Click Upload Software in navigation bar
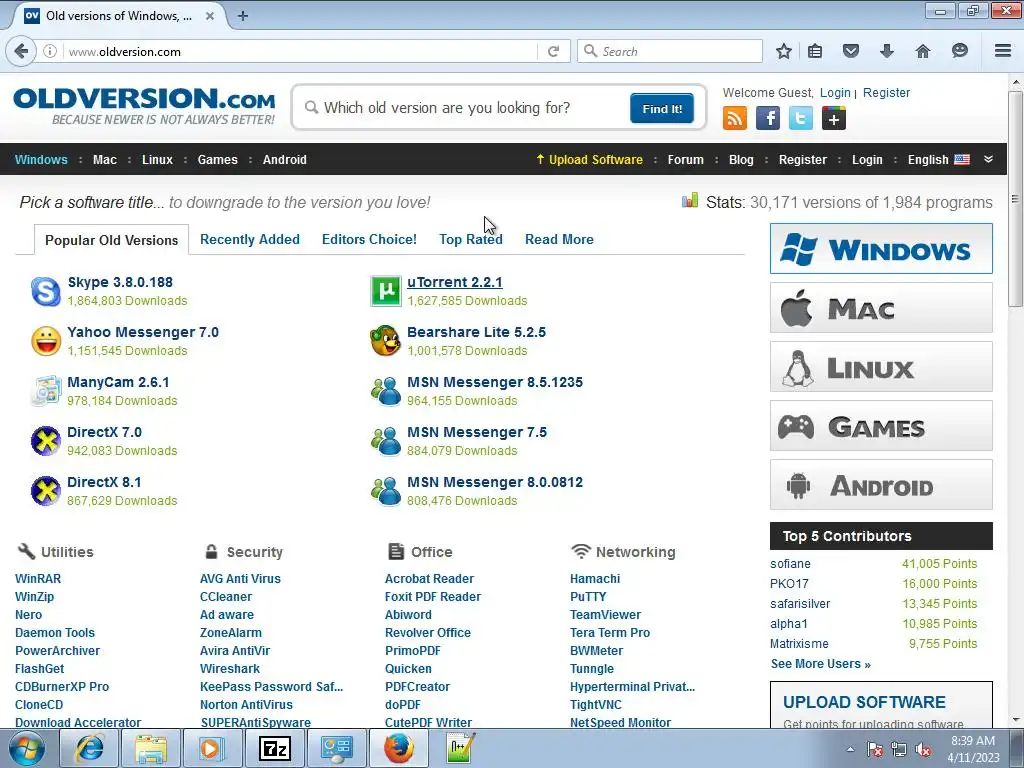Viewport: 1024px width, 768px height. tap(590, 160)
